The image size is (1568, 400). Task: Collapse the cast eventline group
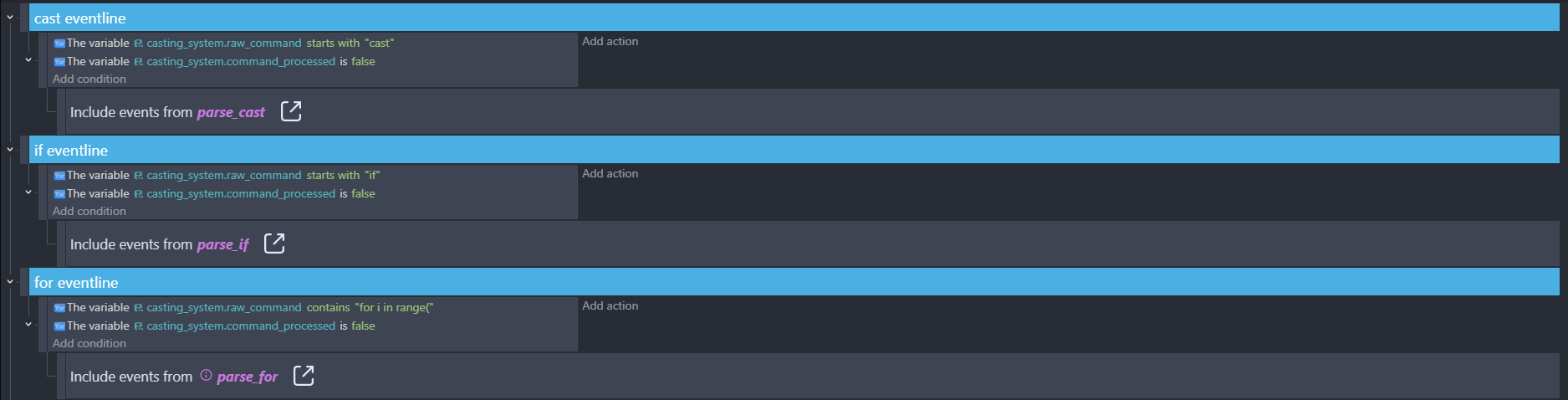click(10, 18)
